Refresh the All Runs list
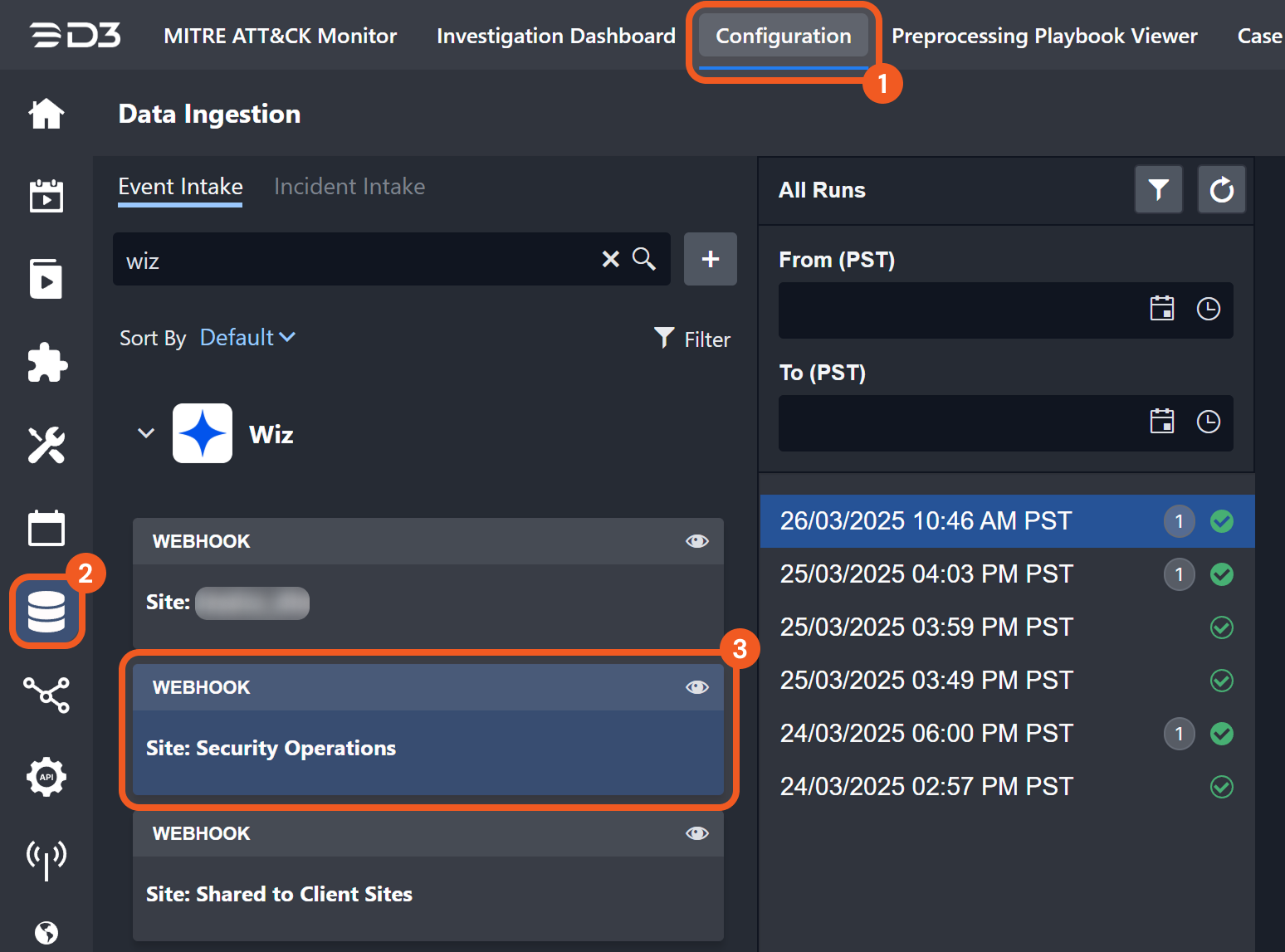The image size is (1285, 952). coord(1221,190)
